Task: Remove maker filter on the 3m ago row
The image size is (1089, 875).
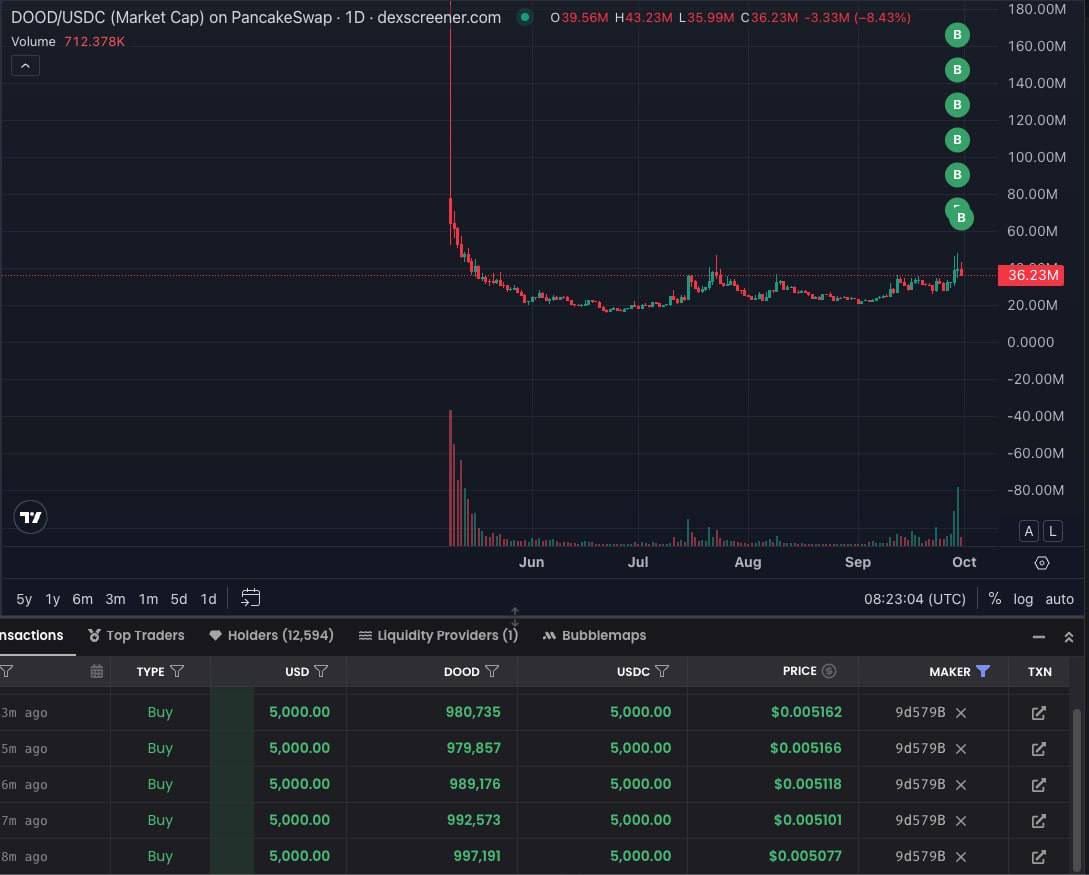Action: (961, 712)
